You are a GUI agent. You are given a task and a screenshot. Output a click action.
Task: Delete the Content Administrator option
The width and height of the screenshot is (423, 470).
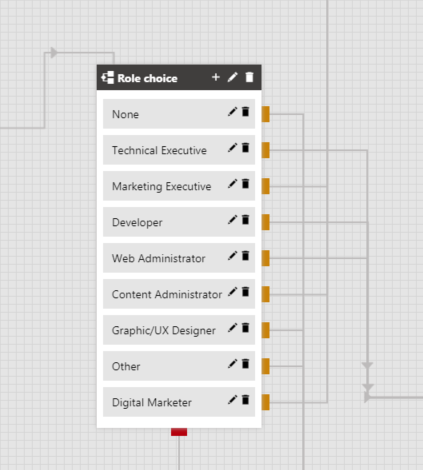coord(246,292)
